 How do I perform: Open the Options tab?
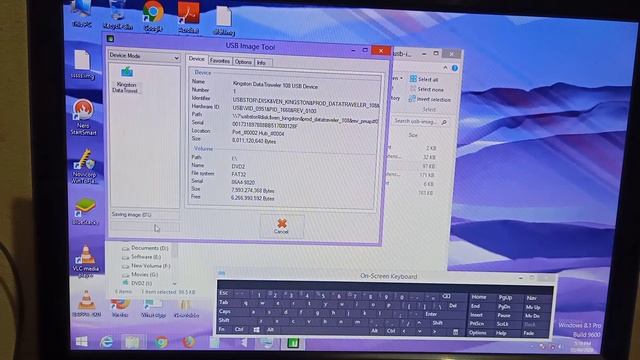pos(243,62)
